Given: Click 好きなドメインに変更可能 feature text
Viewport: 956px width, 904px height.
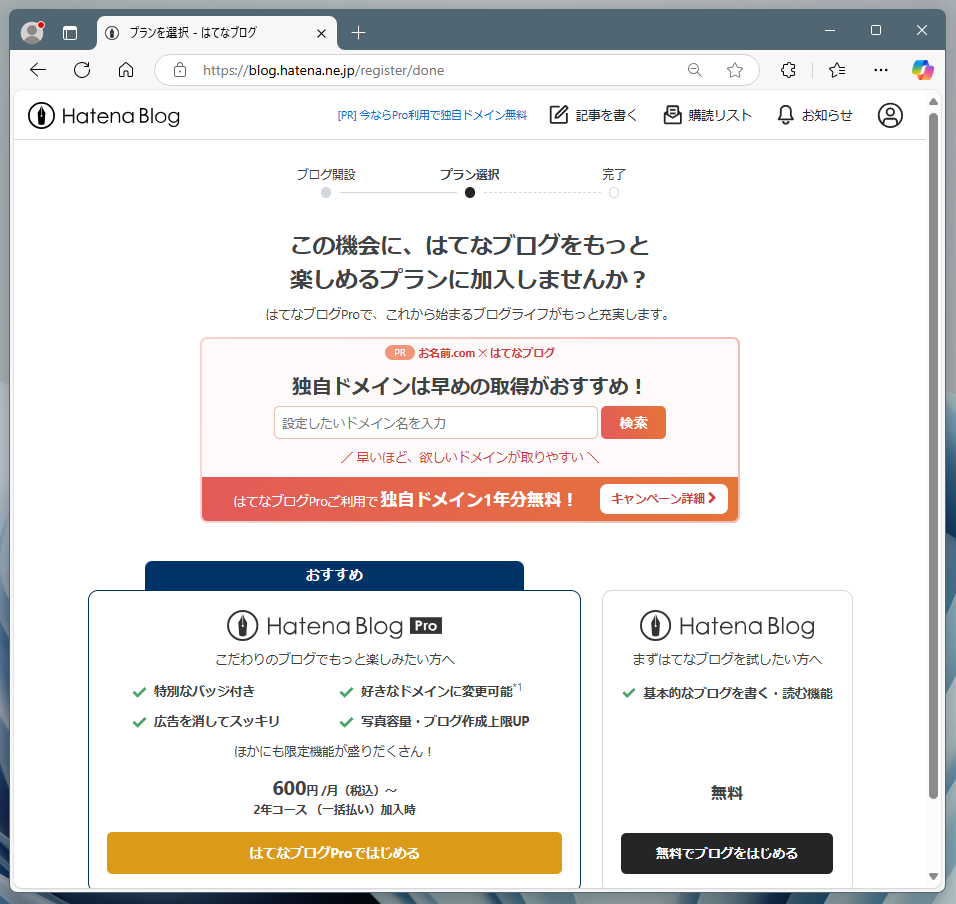Looking at the screenshot, I should pyautogui.click(x=437, y=691).
